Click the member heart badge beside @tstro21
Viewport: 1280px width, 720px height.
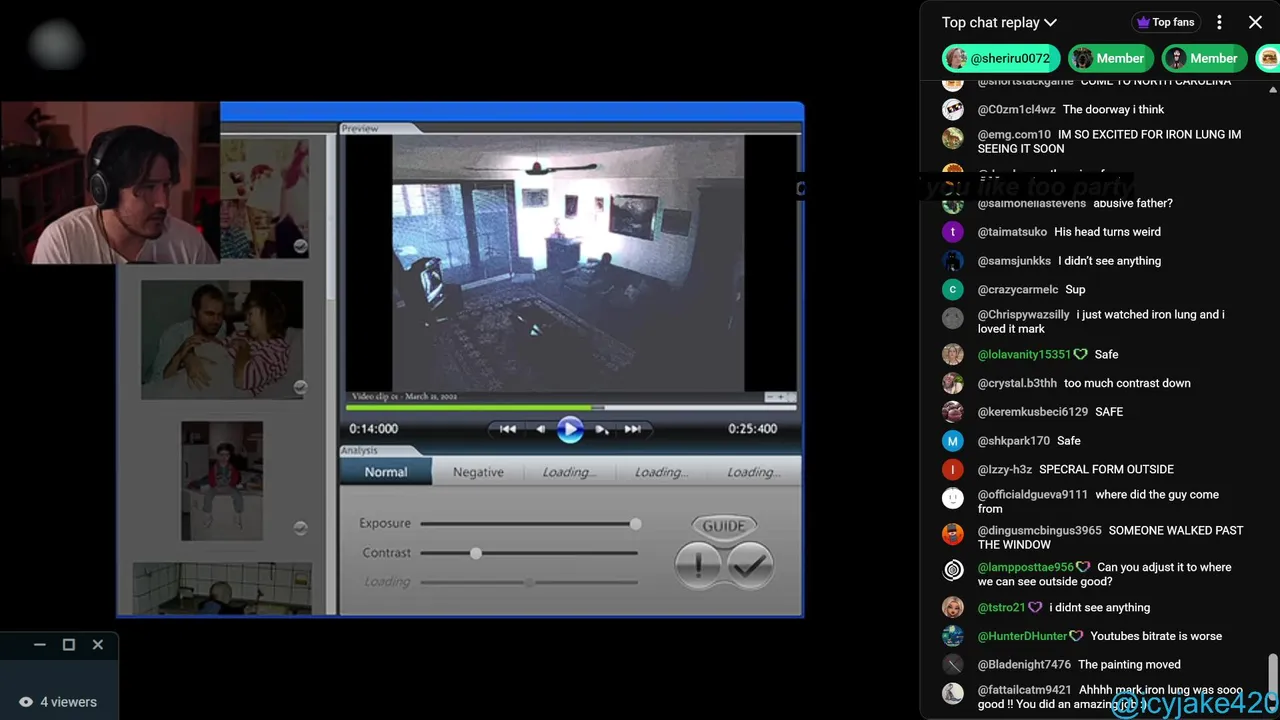pos(1035,608)
